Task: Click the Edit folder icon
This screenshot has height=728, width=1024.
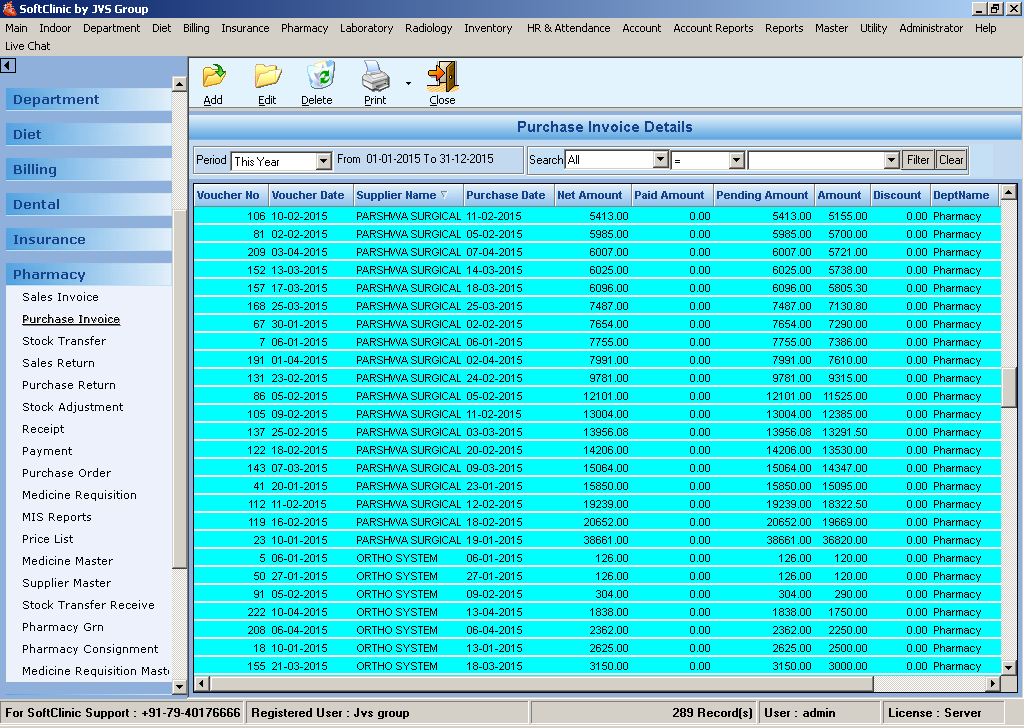Action: click(267, 77)
